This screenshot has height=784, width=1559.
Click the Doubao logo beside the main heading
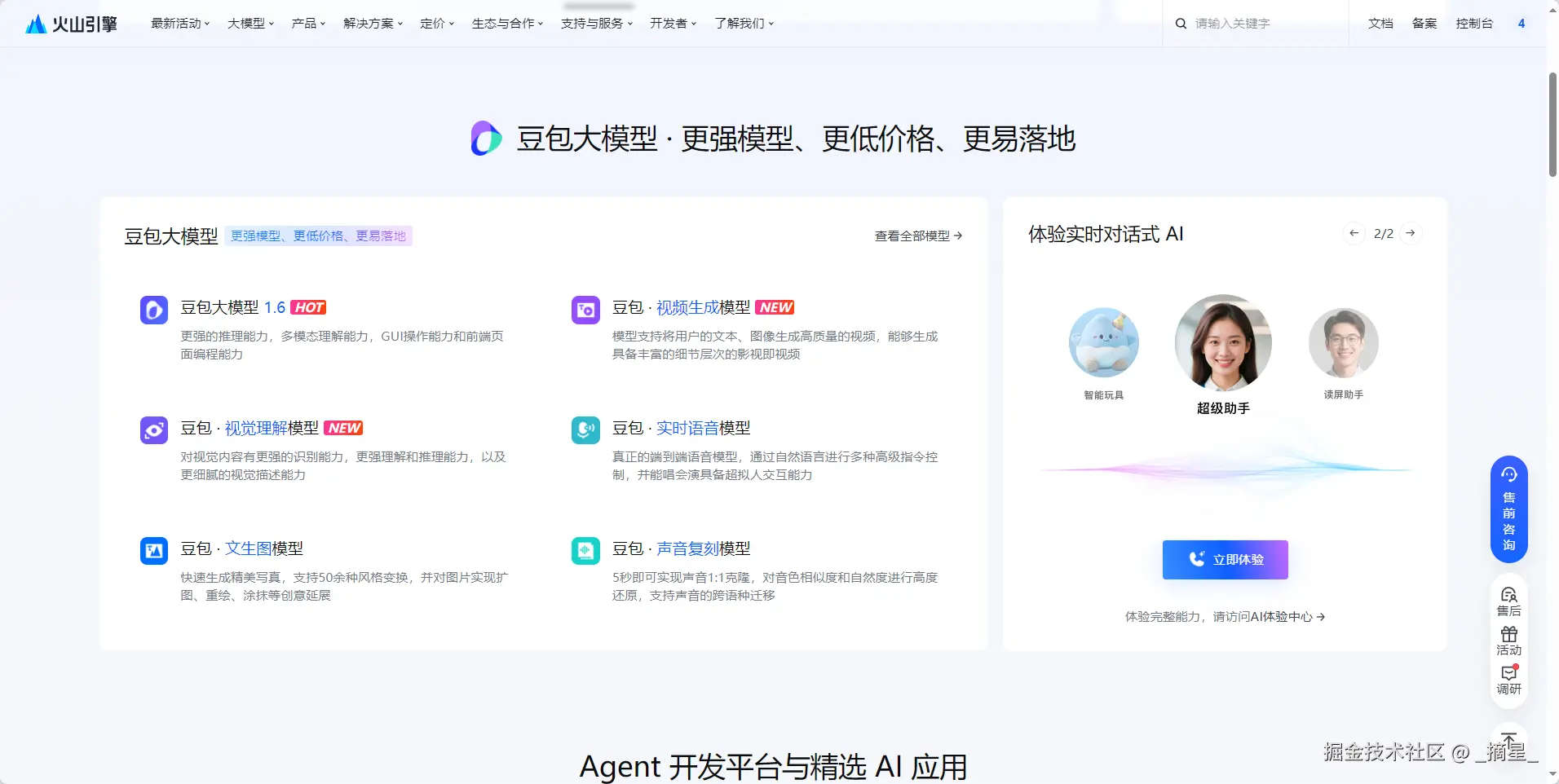pos(486,139)
